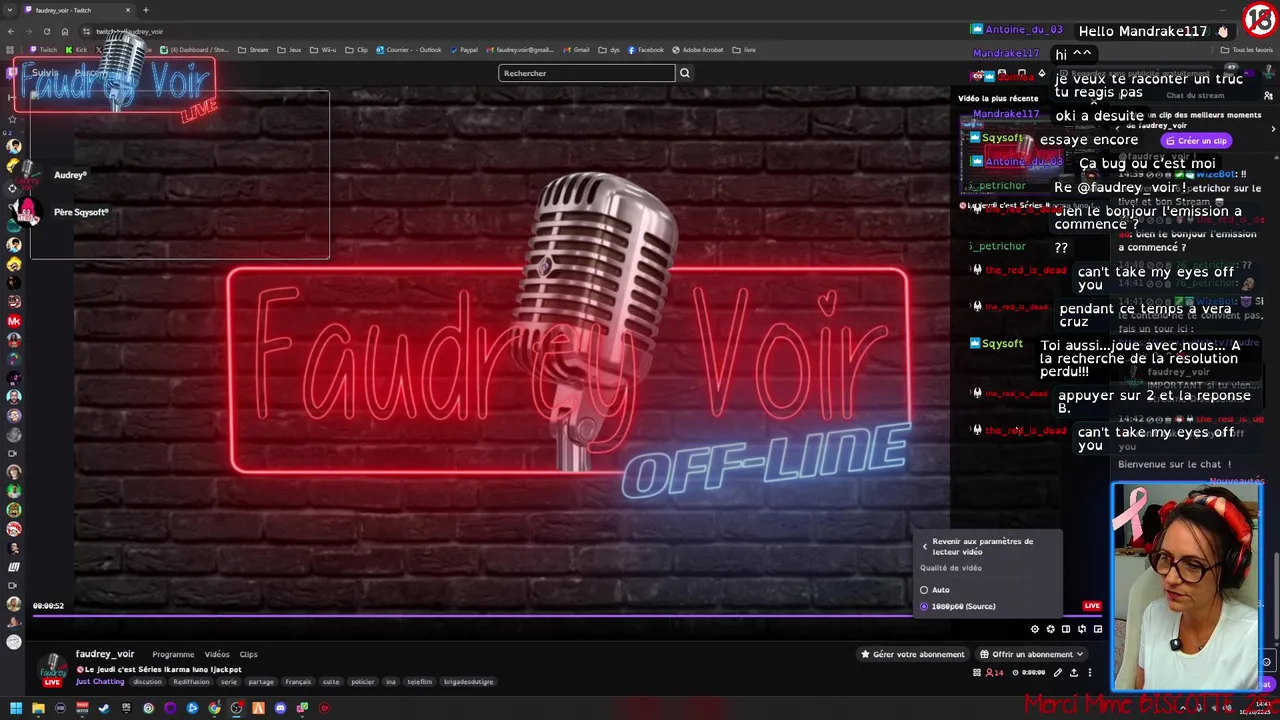
Task: Open the Dashboard bookmark
Action: 194,50
